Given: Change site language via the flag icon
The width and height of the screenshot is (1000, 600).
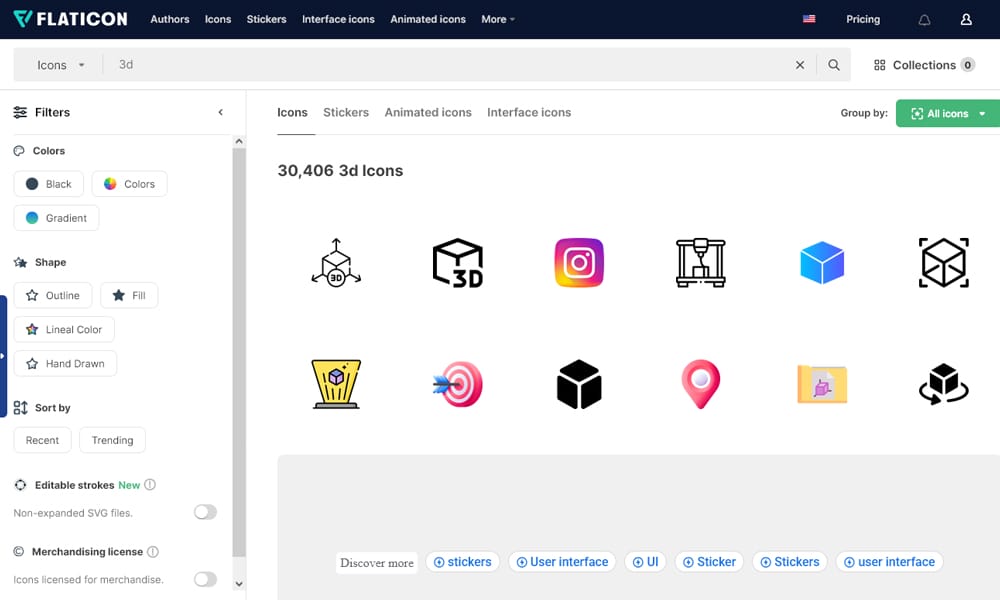Looking at the screenshot, I should (809, 18).
